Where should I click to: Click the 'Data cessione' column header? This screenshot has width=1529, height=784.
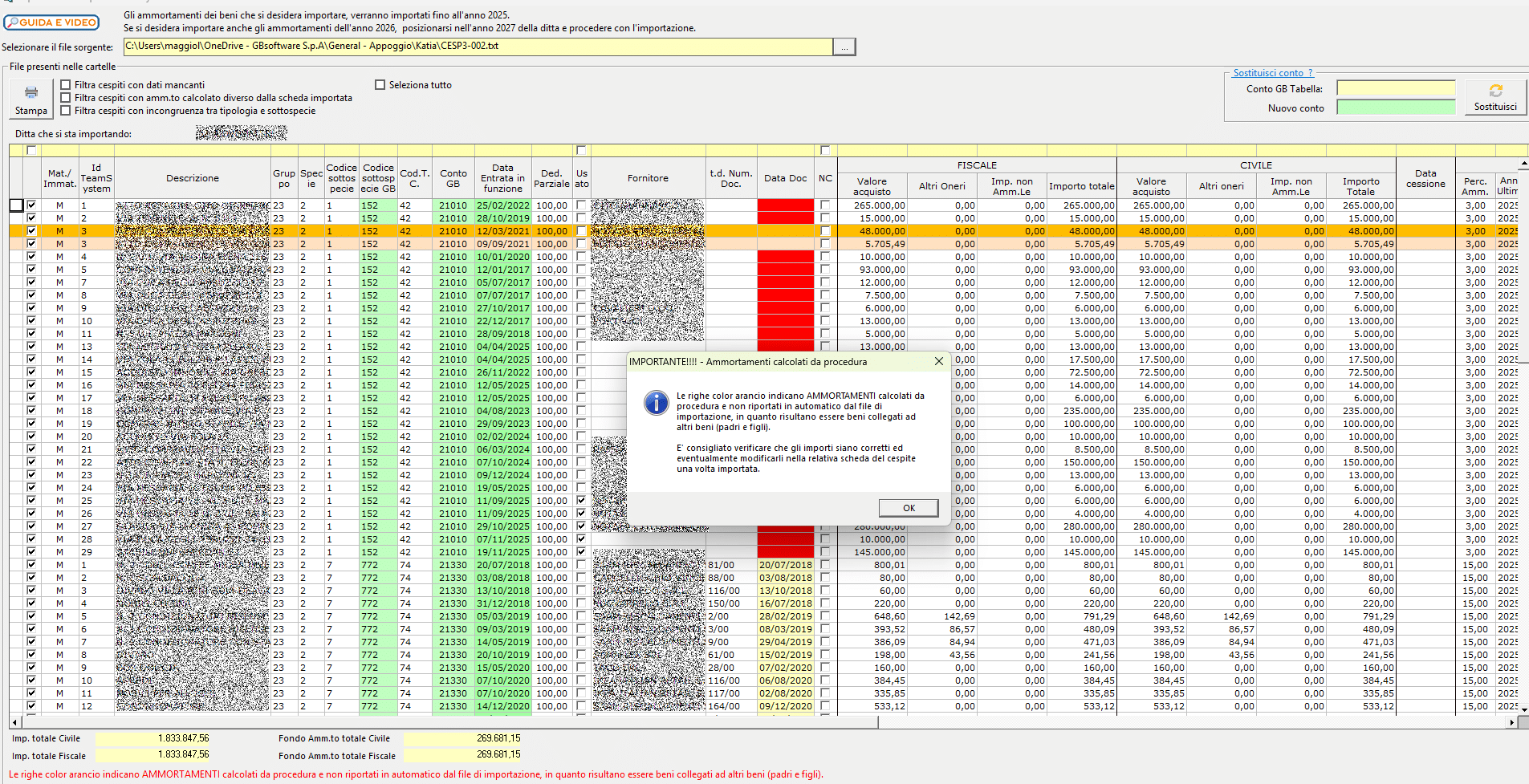(x=1425, y=178)
